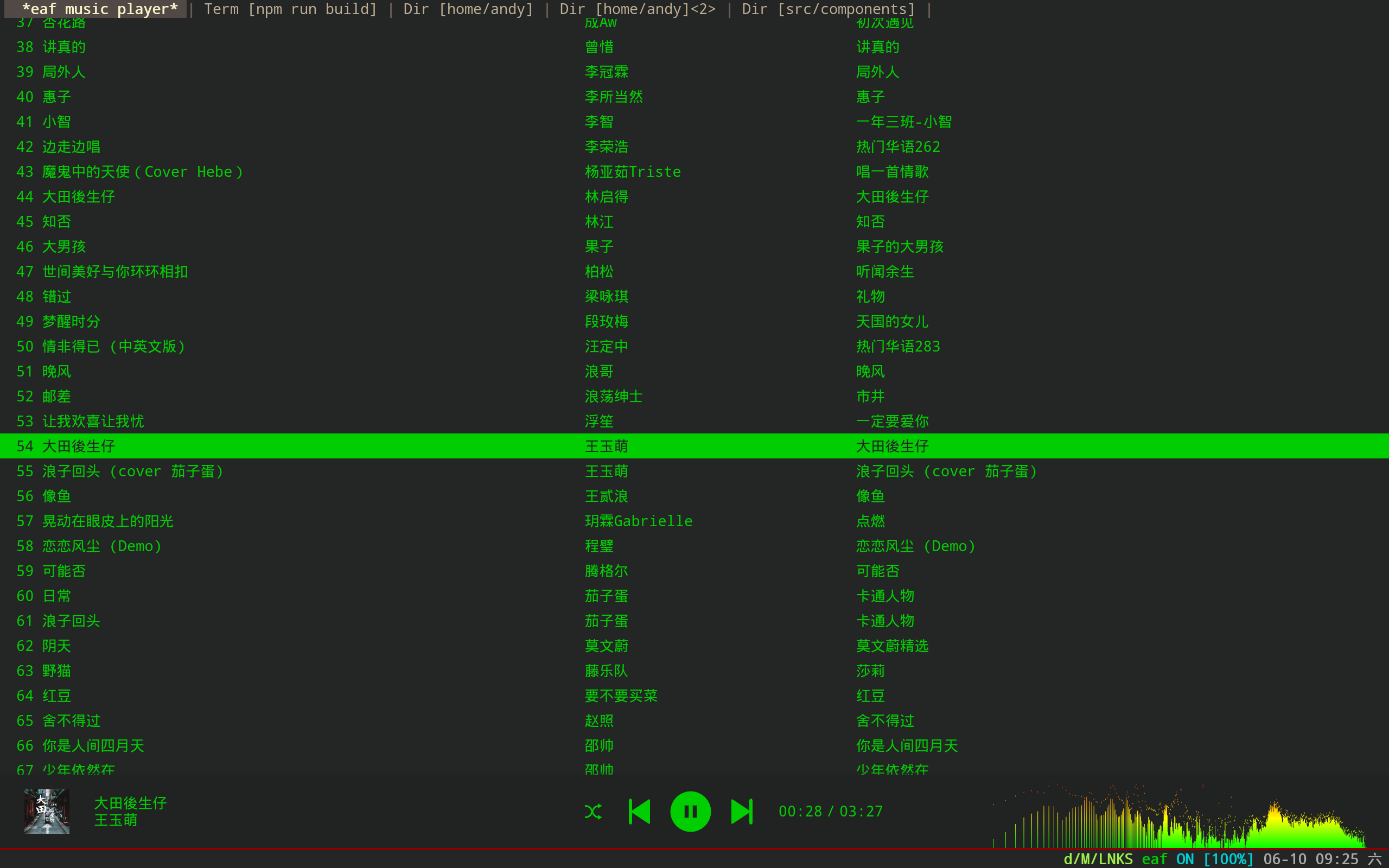Skip to the previous track
This screenshot has height=868, width=1389.
[x=640, y=812]
